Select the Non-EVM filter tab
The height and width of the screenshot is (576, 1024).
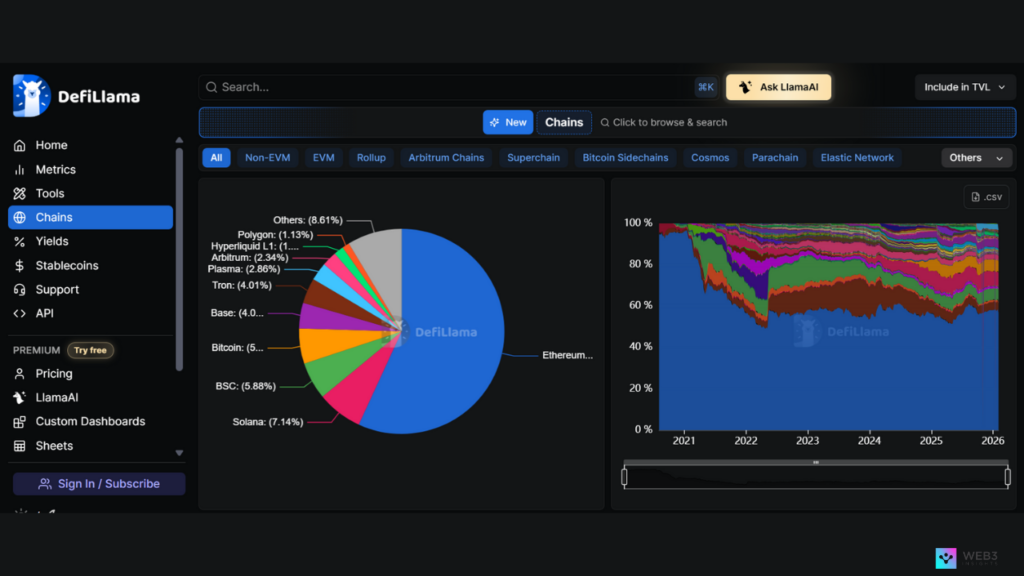coord(267,158)
